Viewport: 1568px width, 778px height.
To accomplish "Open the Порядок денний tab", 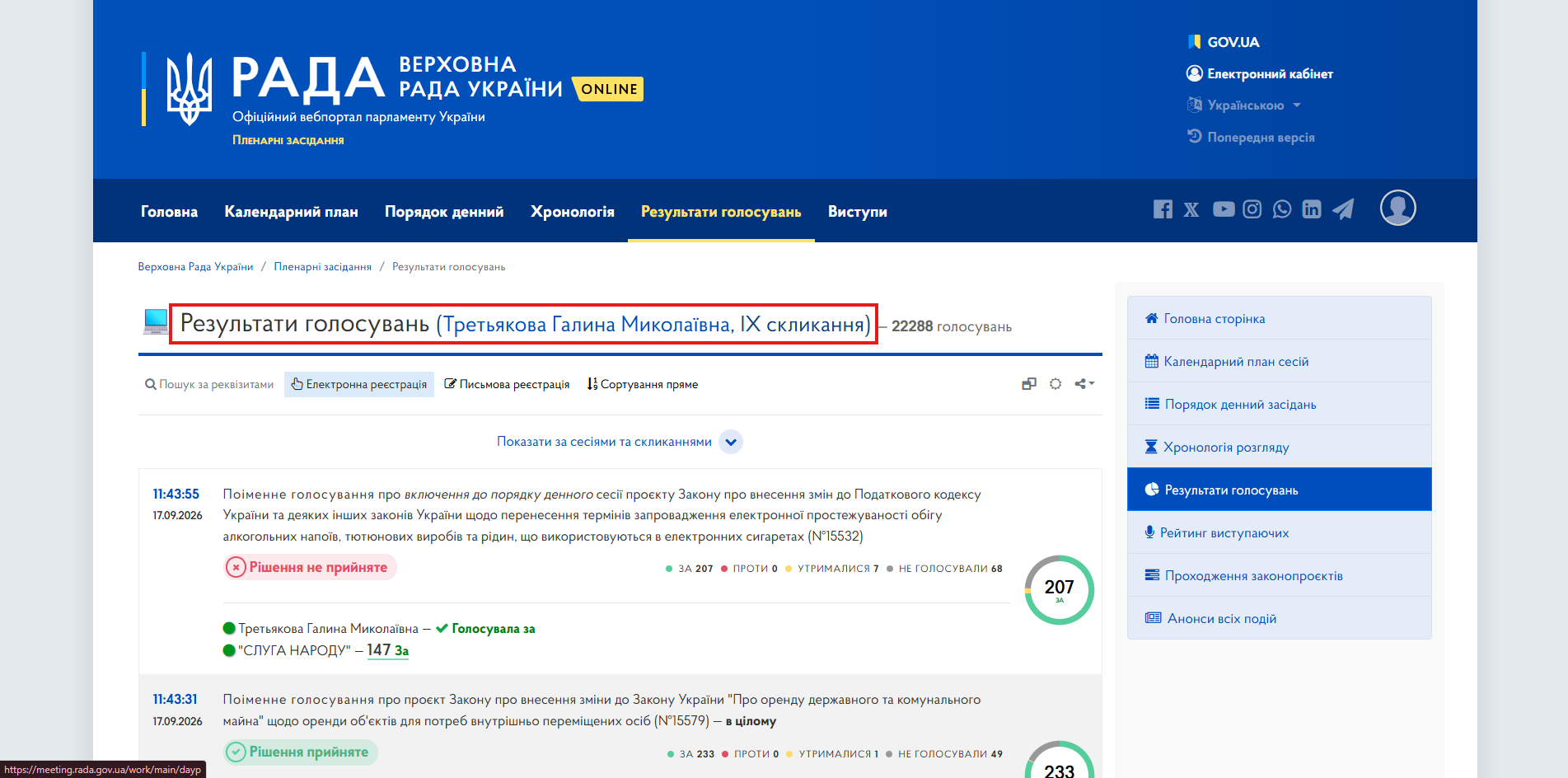I will (x=444, y=212).
